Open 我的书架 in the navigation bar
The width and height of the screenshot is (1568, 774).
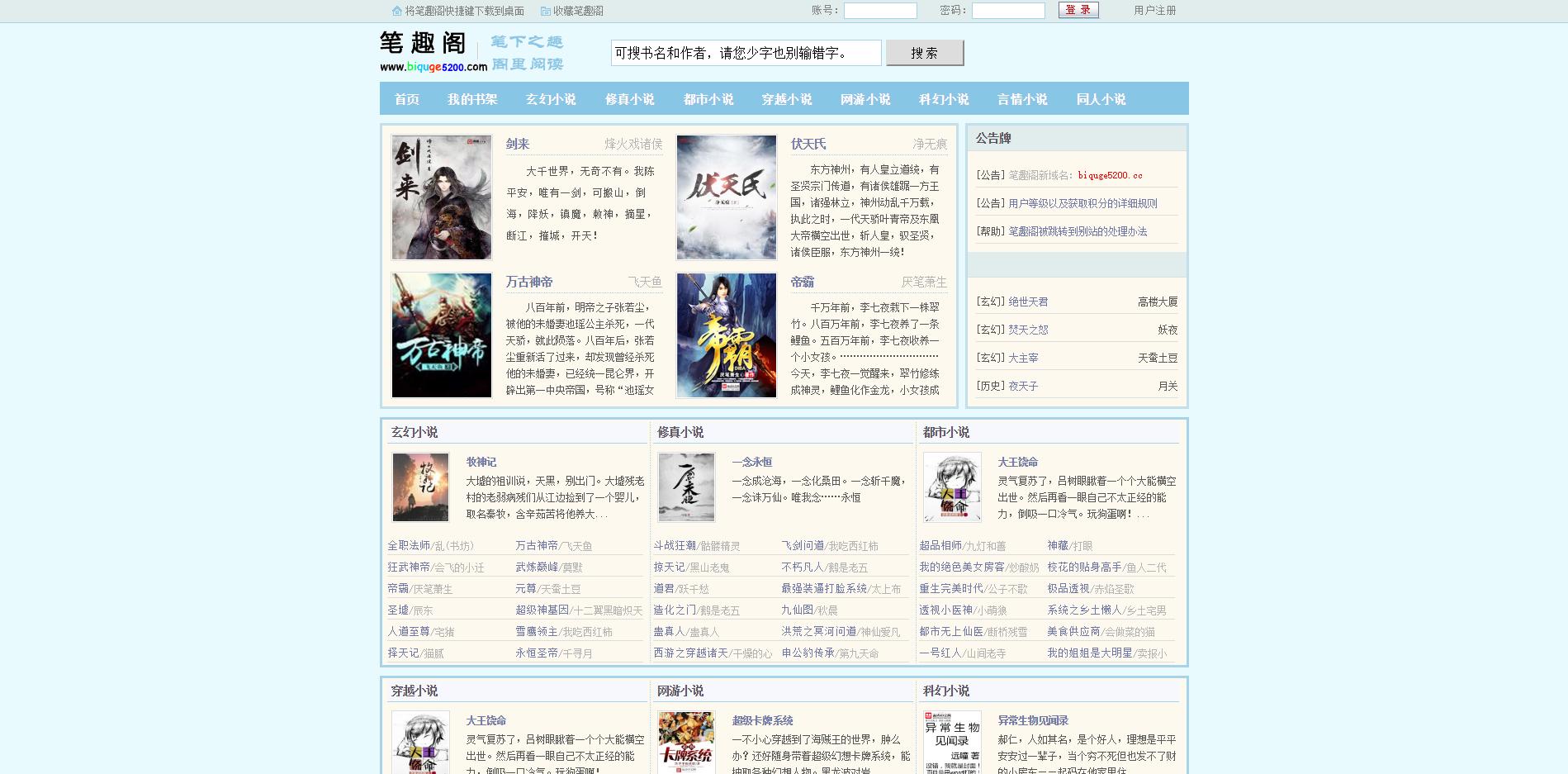pyautogui.click(x=472, y=99)
